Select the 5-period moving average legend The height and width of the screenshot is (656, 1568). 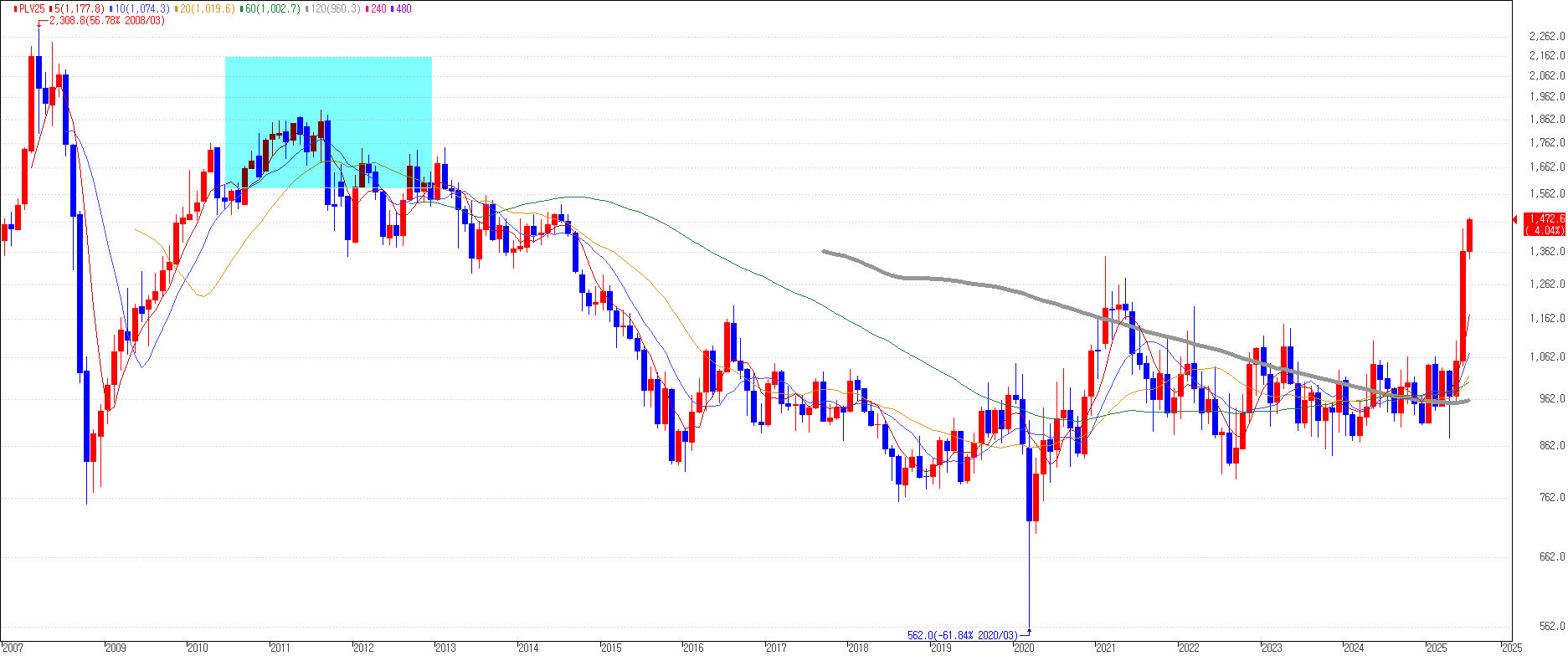click(x=80, y=8)
